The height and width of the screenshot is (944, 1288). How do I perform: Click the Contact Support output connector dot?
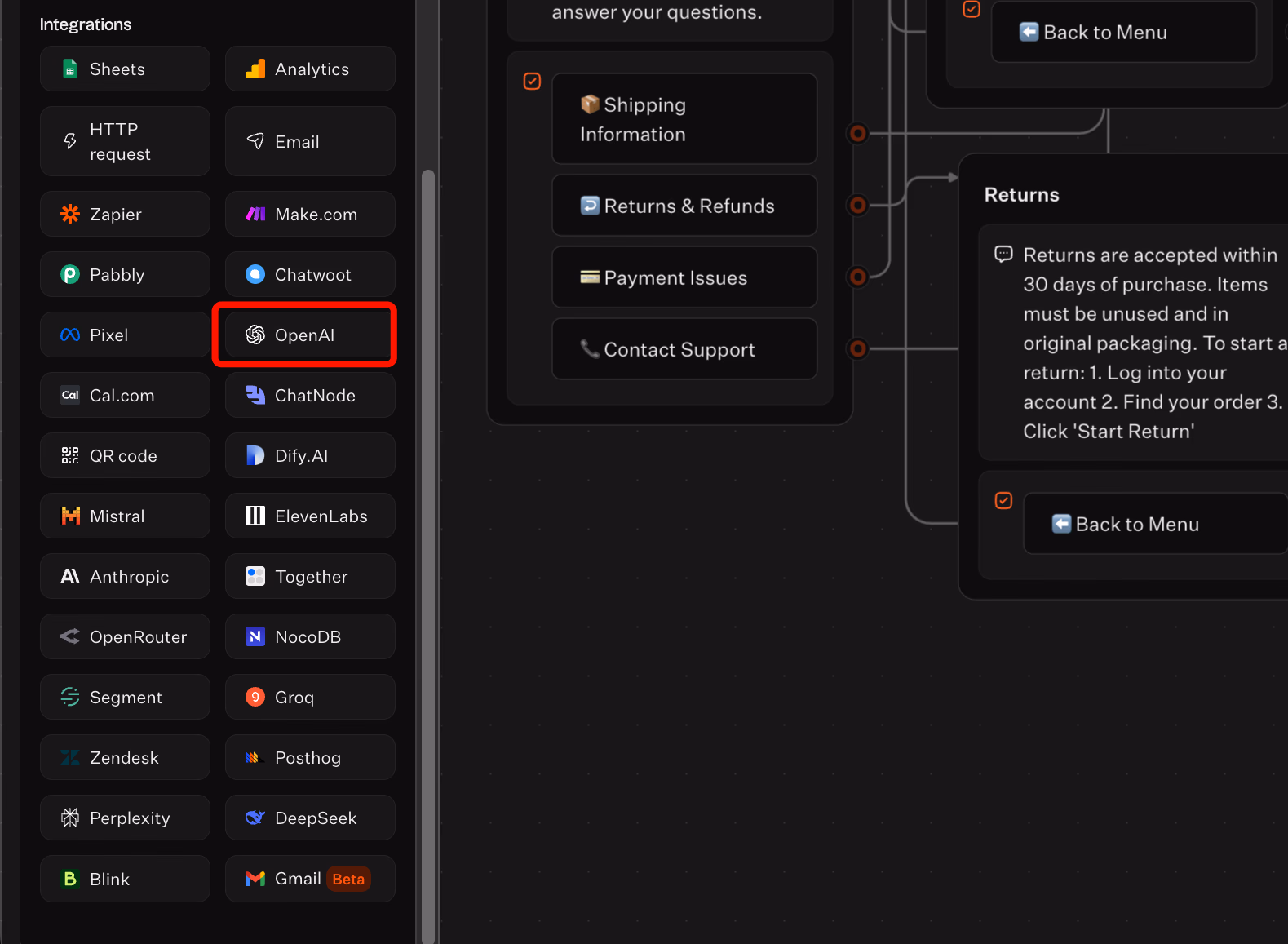(857, 349)
